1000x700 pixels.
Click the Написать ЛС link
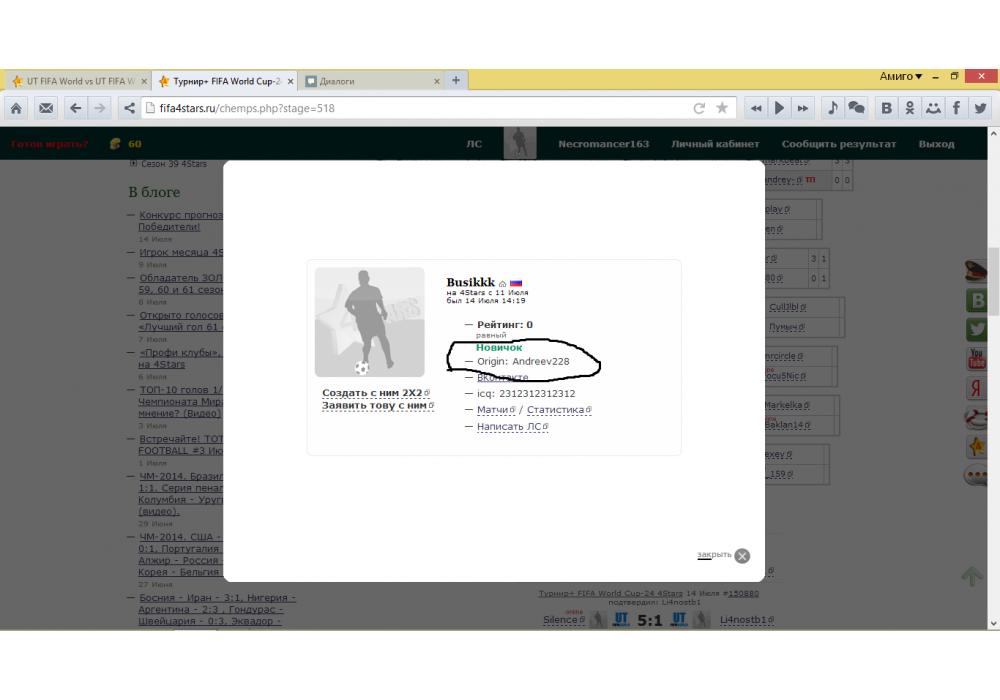(x=510, y=427)
